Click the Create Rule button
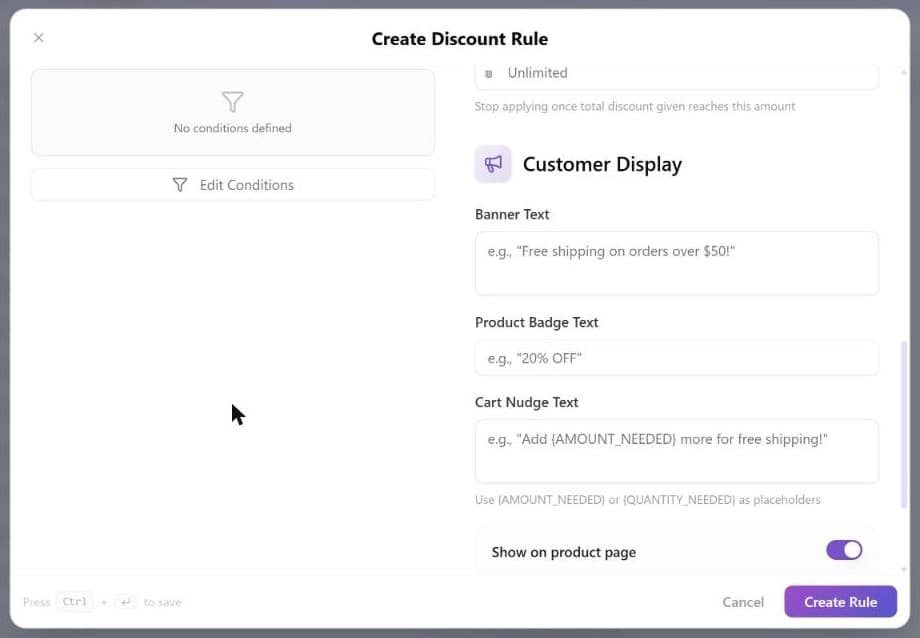 click(x=840, y=602)
